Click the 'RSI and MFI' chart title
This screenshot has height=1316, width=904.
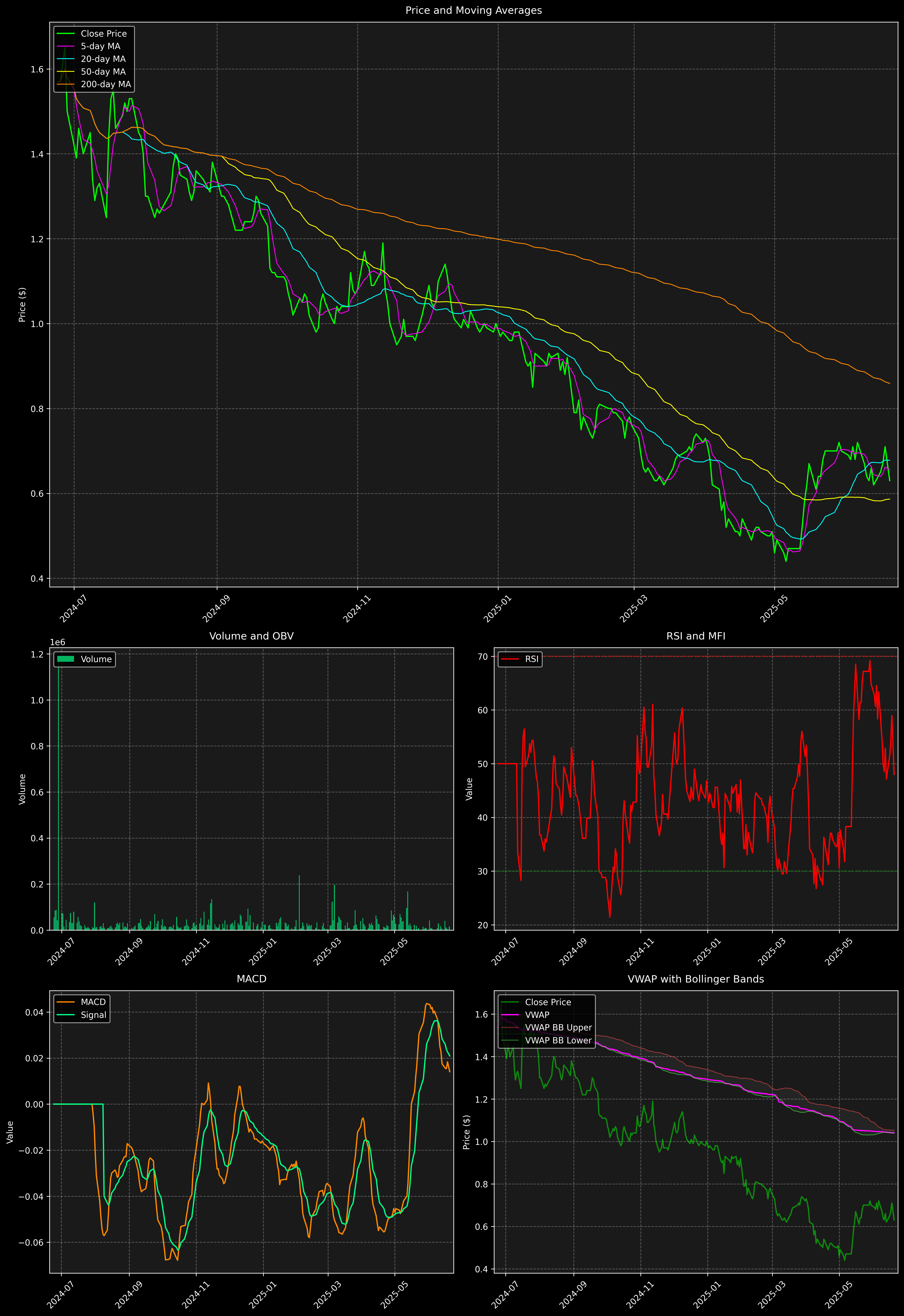695,636
